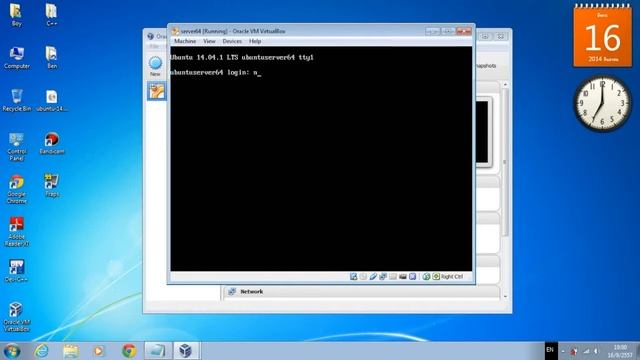
Task: Open the Help menu
Action: pos(255,41)
